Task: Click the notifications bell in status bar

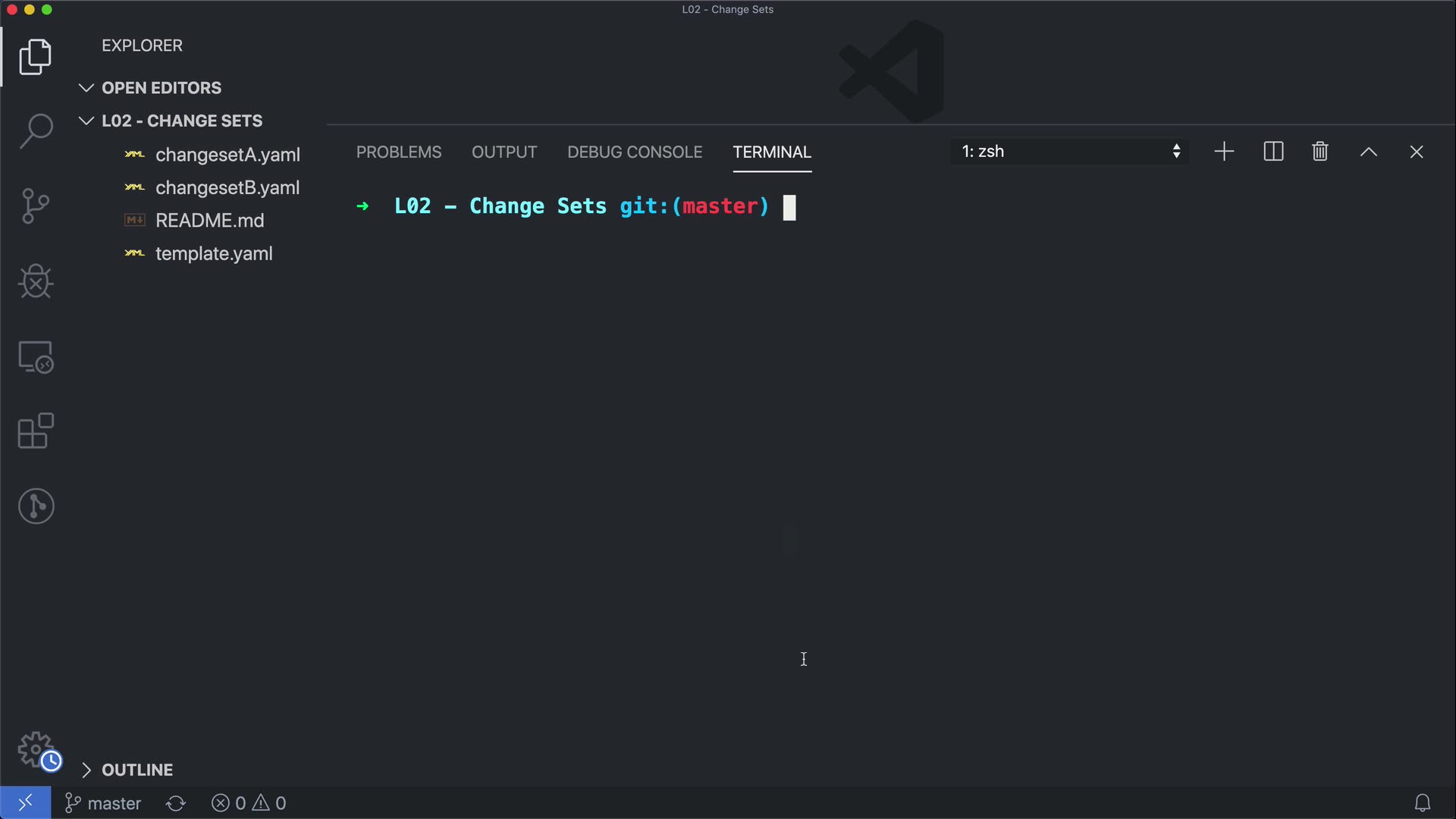Action: pos(1422,803)
